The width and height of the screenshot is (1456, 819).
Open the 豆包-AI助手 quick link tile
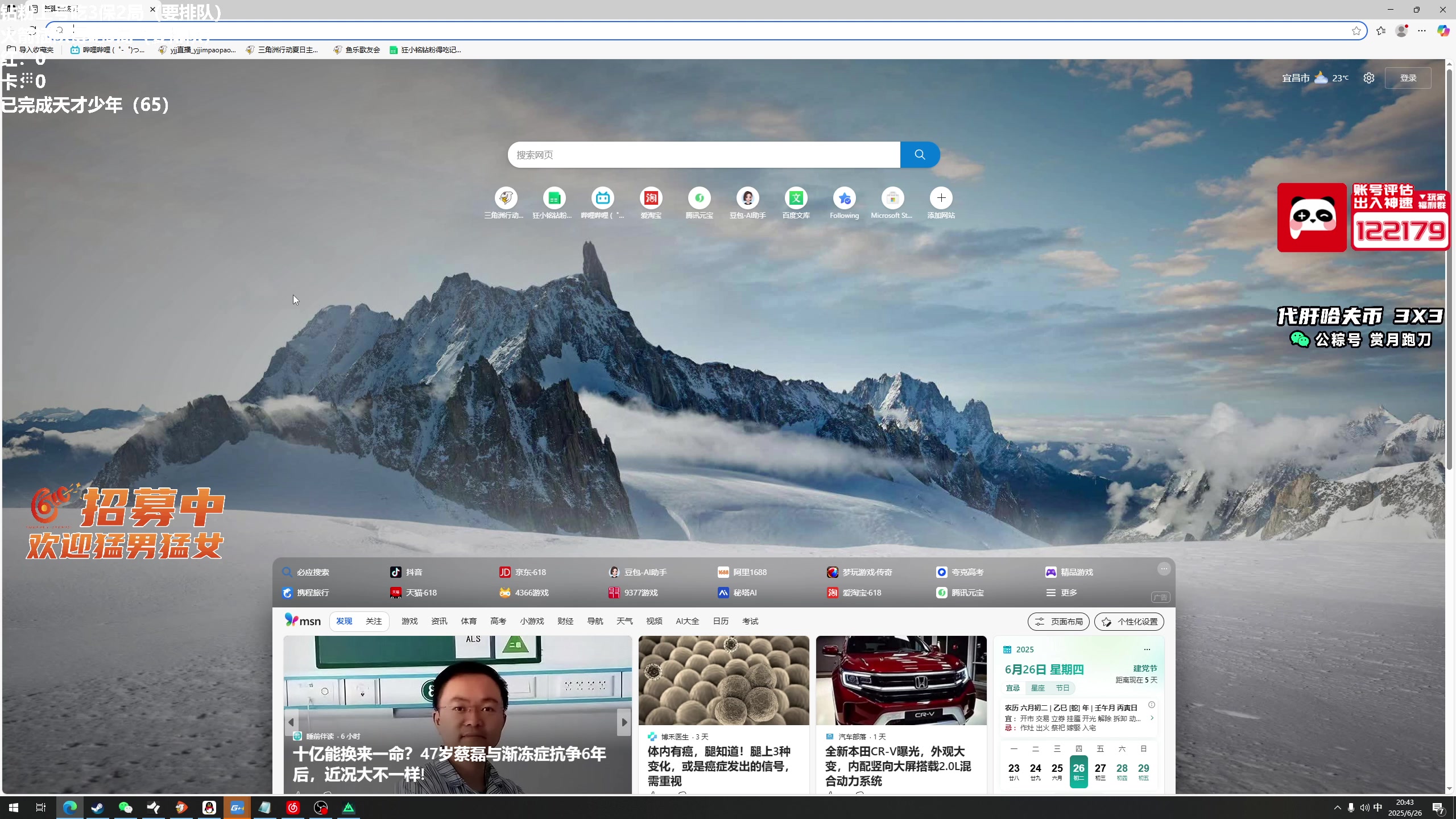(747, 203)
